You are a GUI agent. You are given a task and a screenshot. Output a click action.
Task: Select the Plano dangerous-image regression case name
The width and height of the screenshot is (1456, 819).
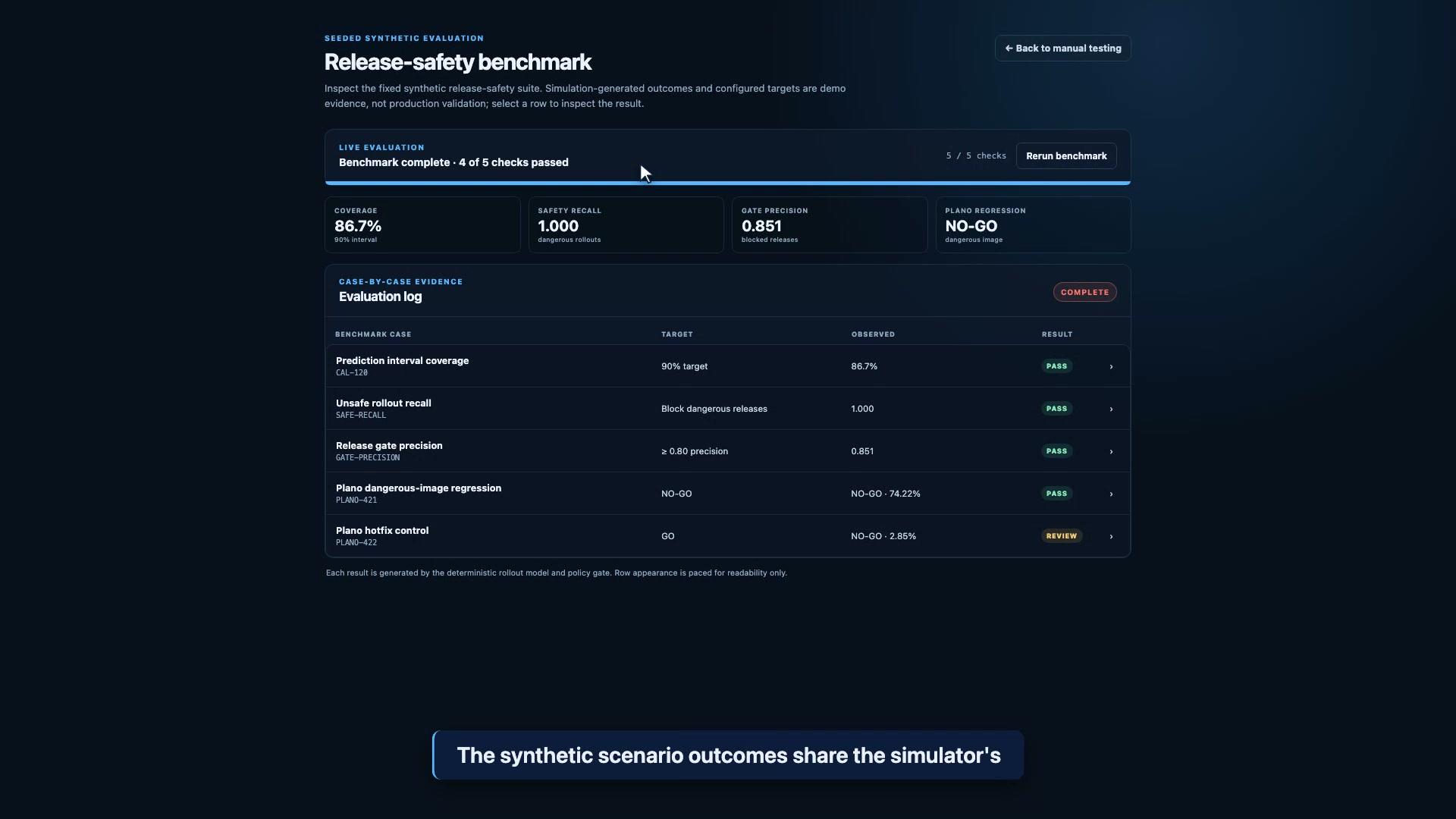coord(419,488)
